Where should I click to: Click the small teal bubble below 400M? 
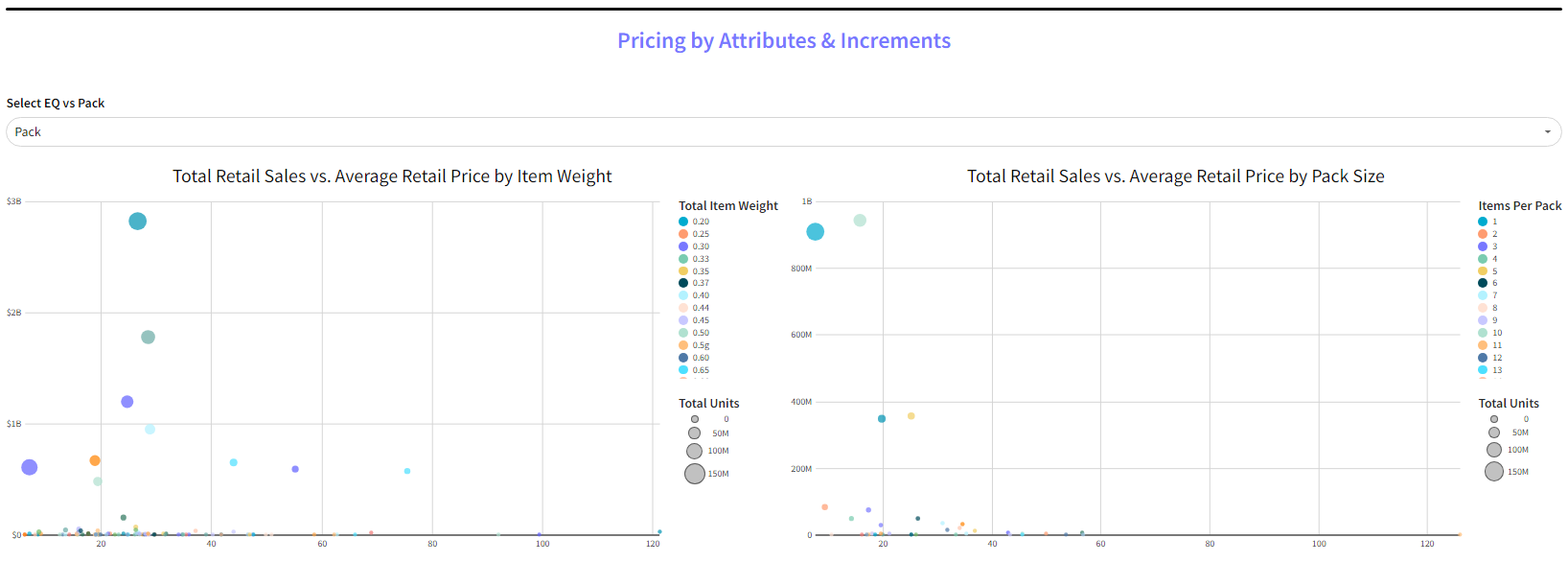tap(882, 419)
